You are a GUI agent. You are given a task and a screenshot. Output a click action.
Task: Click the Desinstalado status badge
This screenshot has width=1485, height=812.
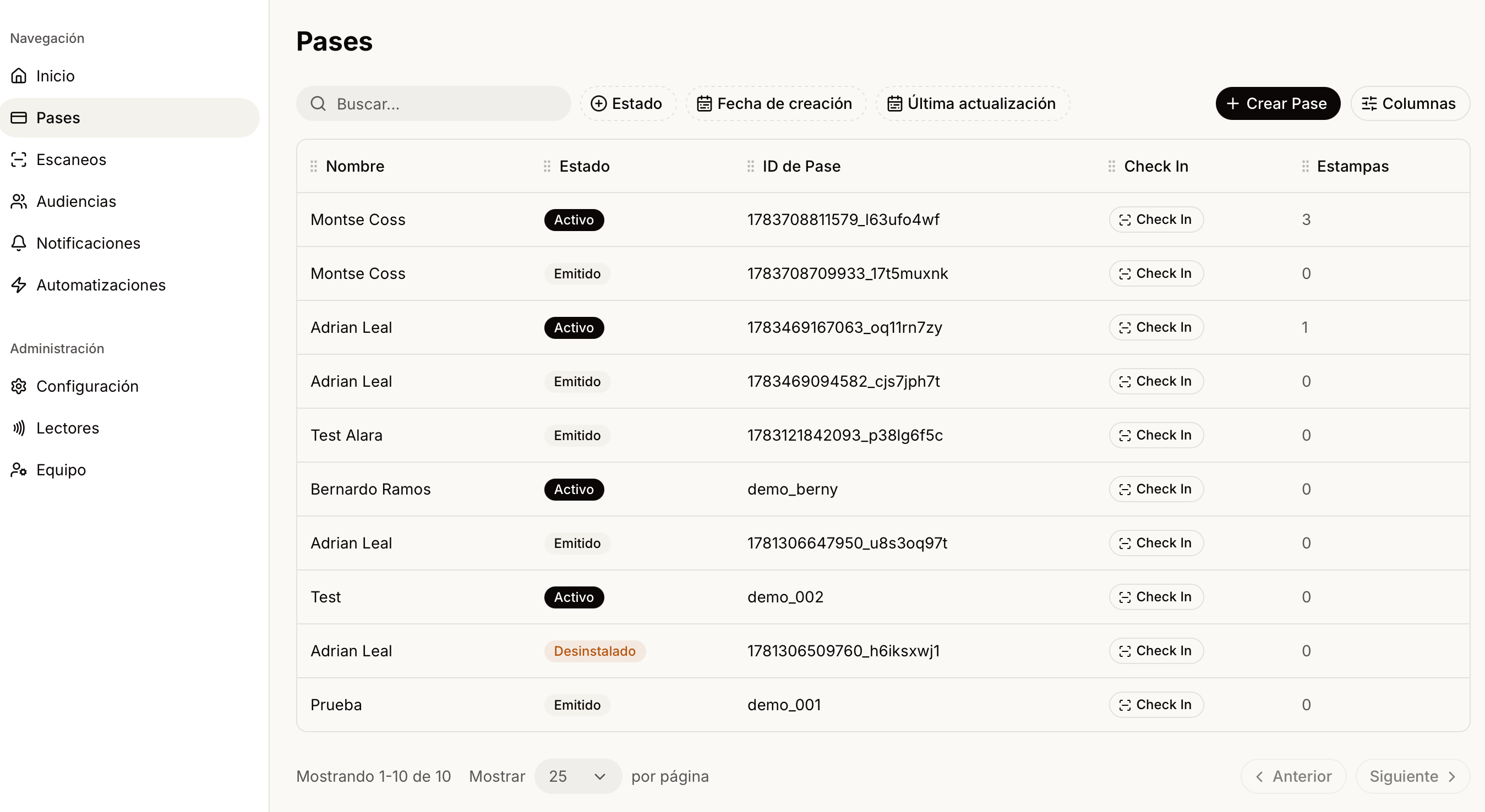point(595,651)
